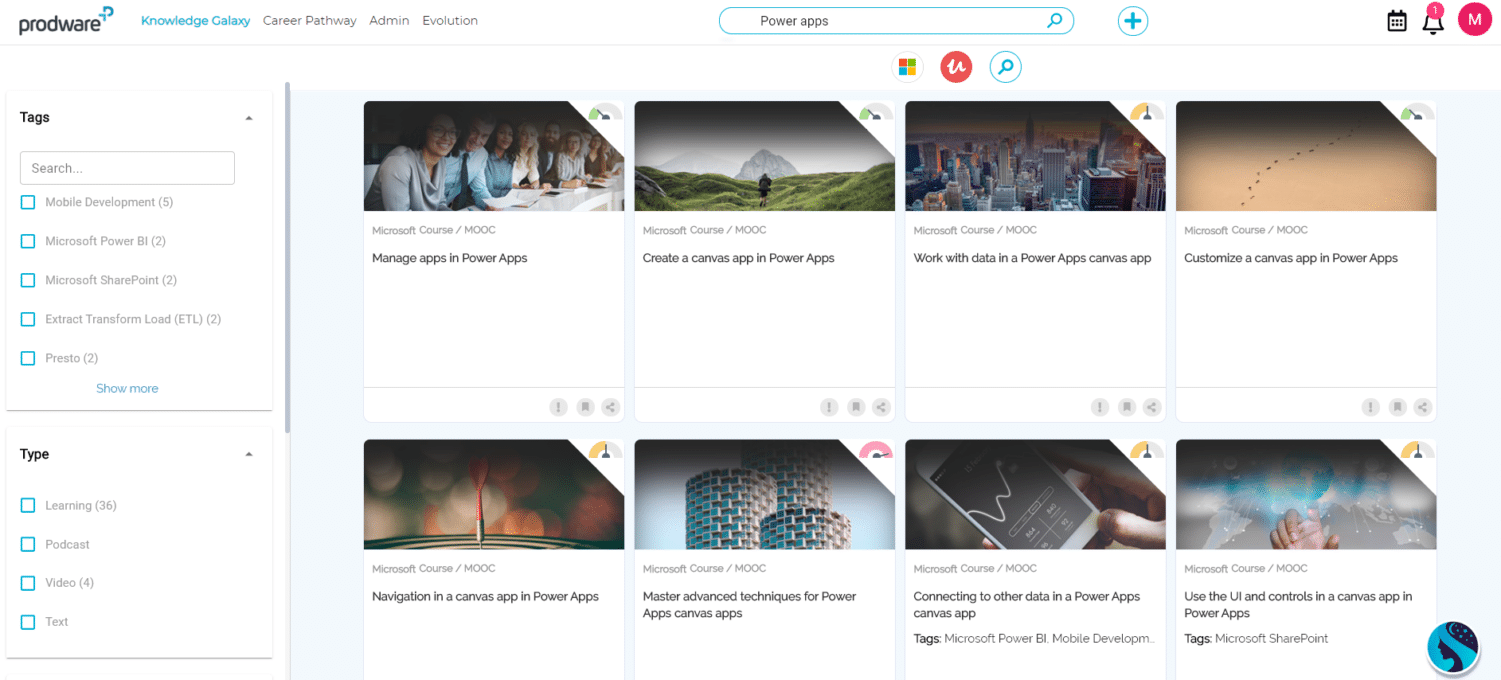Enable the Text type filter
Screen dimensions: 1501x680
tap(28, 622)
